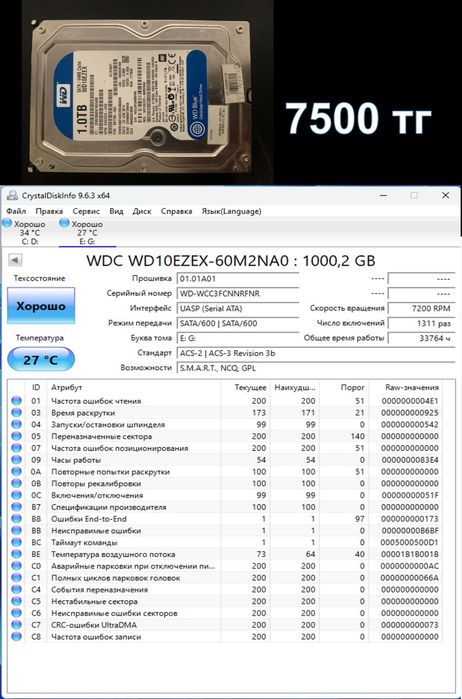The image size is (462, 699).
Task: Select the E: G: disk tab
Action: click(87, 233)
